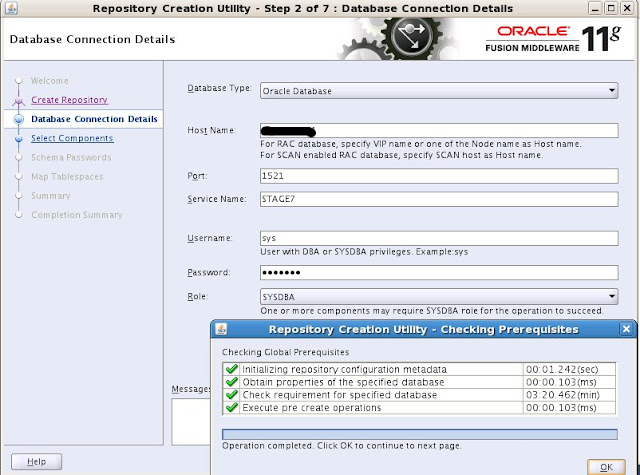This screenshot has height=475, width=640.
Task: Click the 'Port:' label
Action: pyautogui.click(x=198, y=176)
